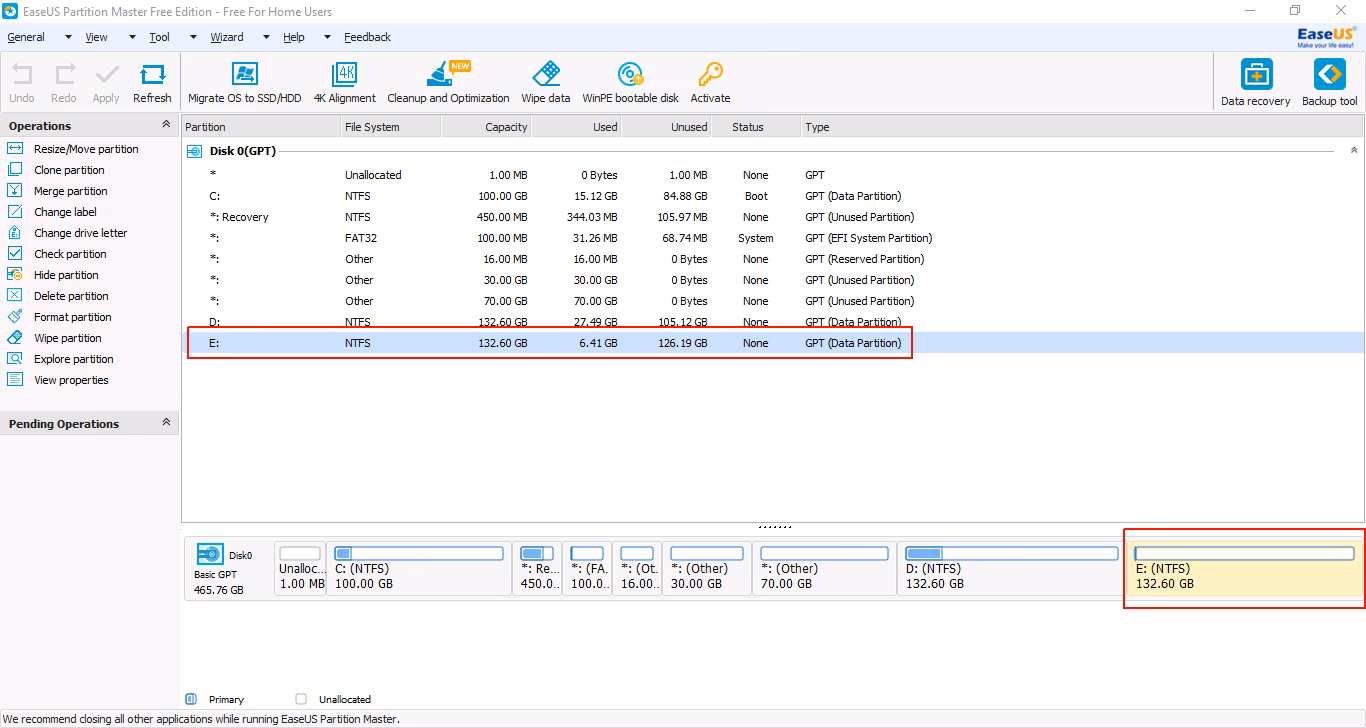Click the Undo toolbar icon

(22, 75)
